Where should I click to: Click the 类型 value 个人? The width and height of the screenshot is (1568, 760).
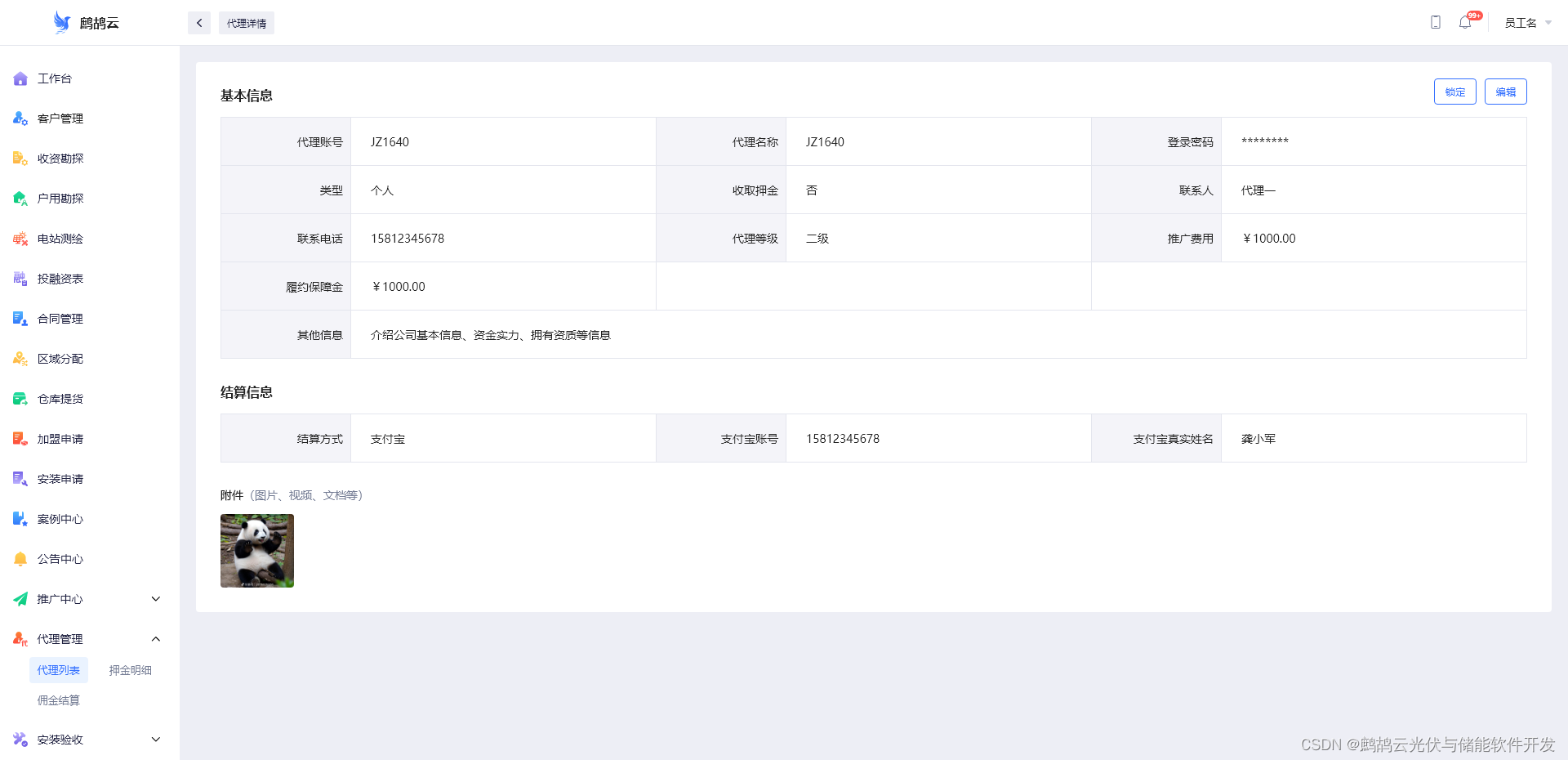click(x=382, y=190)
